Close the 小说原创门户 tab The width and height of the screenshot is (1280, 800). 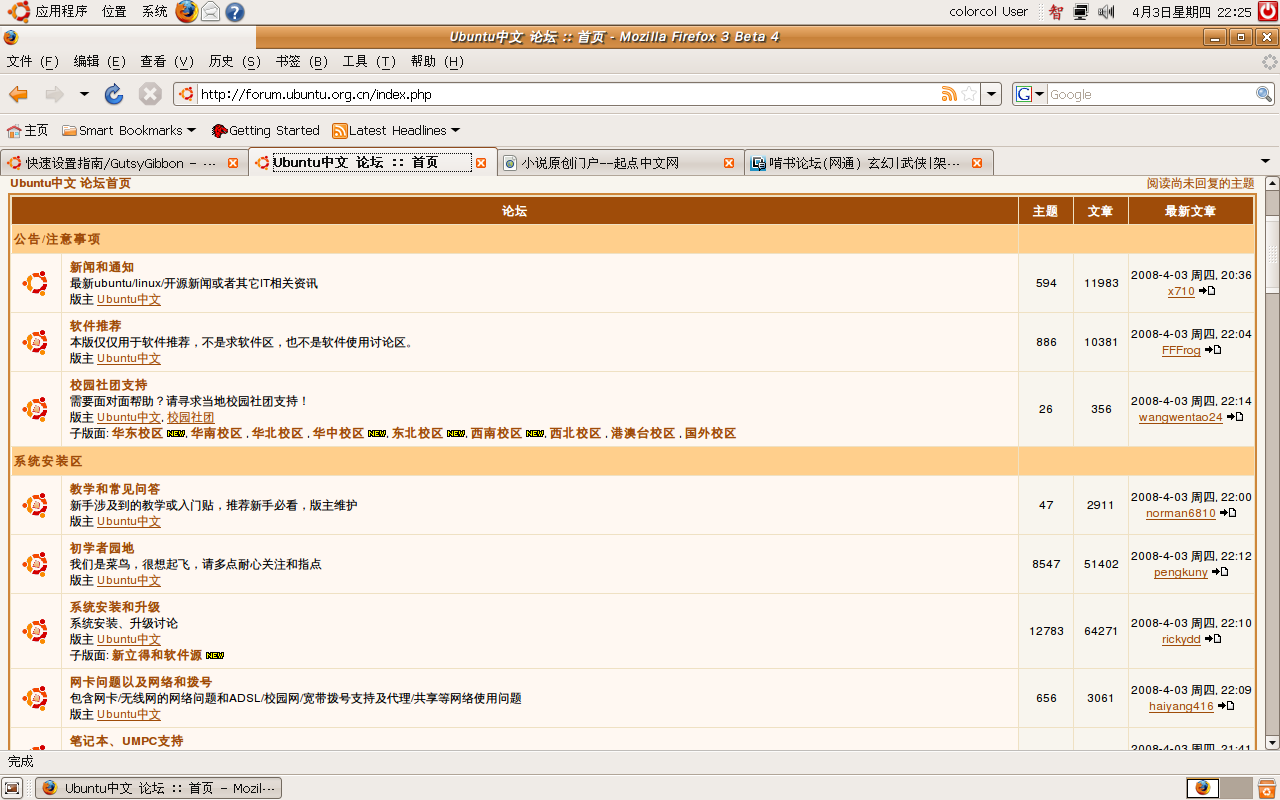729,163
